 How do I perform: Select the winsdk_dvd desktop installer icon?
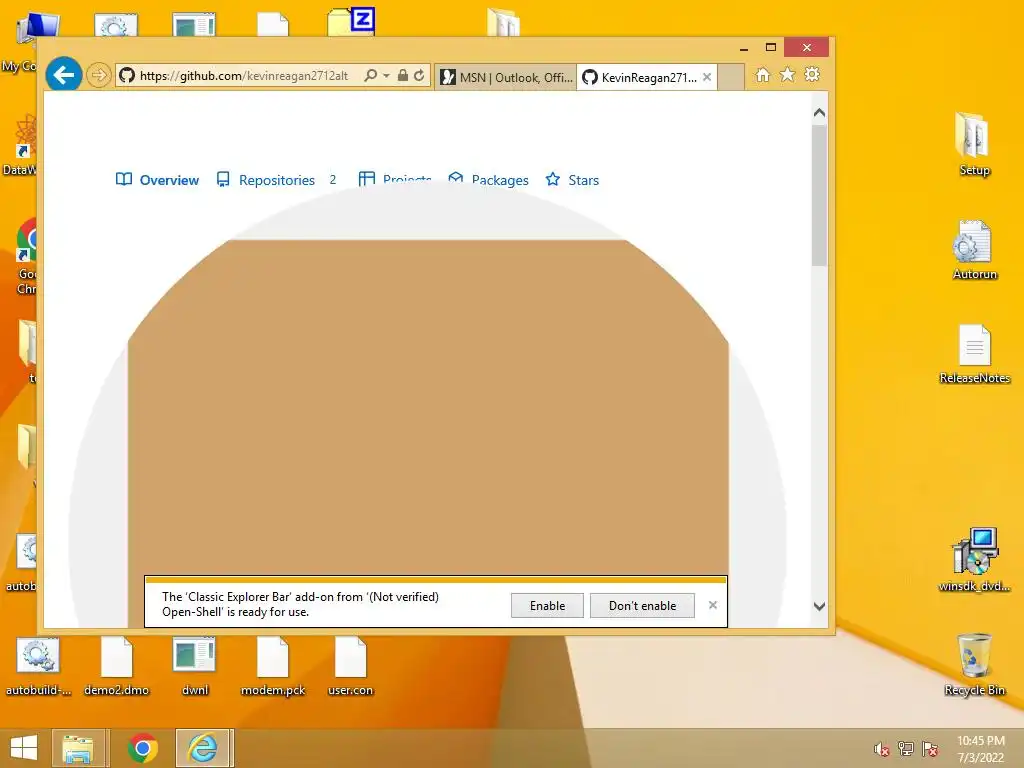tap(974, 560)
